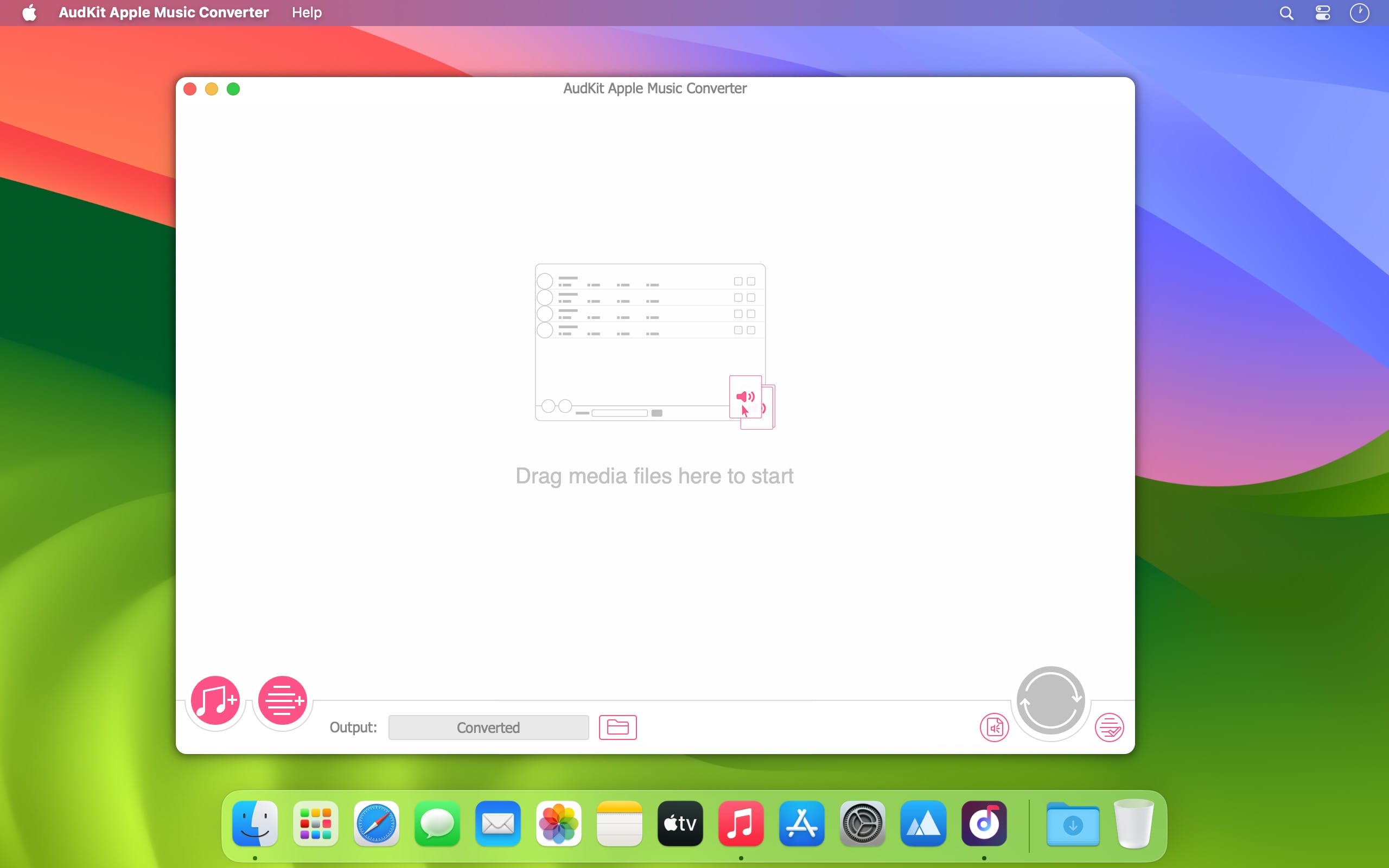Image resolution: width=1389 pixels, height=868 pixels.
Task: Open Spotlight search in menu bar
Action: tap(1286, 12)
